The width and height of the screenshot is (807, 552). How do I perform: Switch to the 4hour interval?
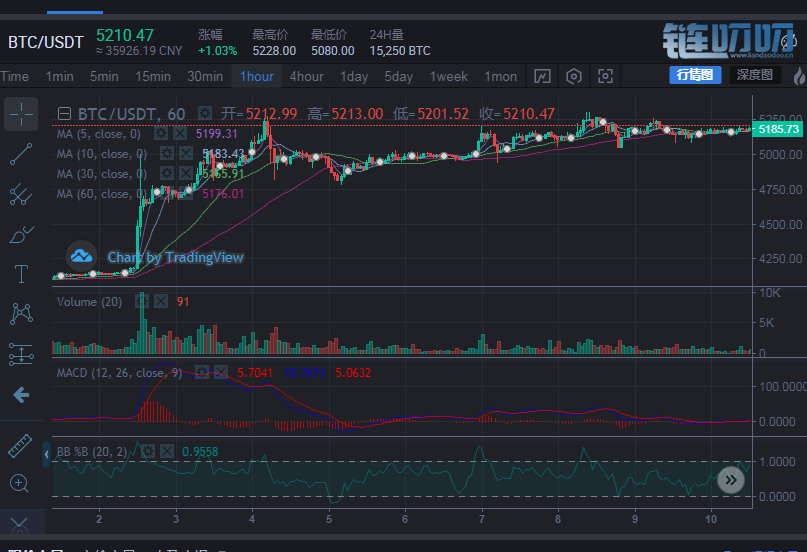pos(306,76)
